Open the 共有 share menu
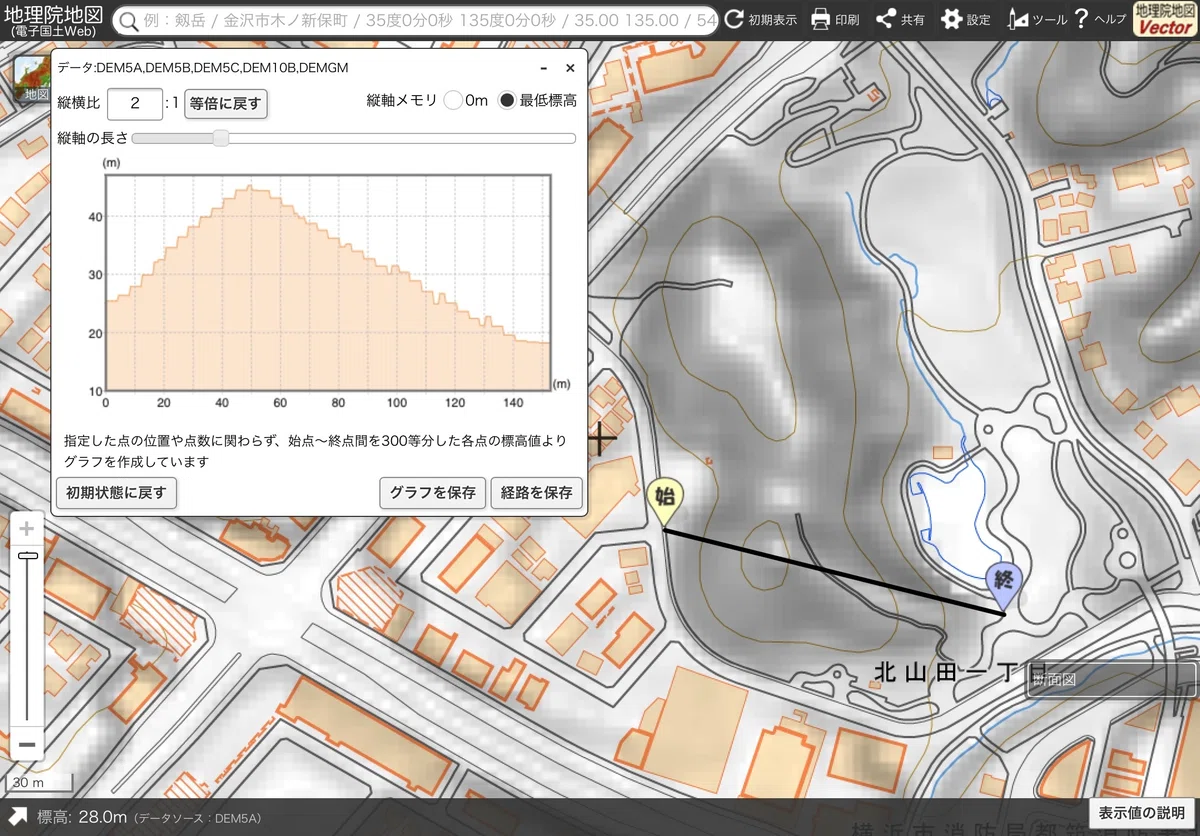This screenshot has width=1200, height=836. pos(900,19)
